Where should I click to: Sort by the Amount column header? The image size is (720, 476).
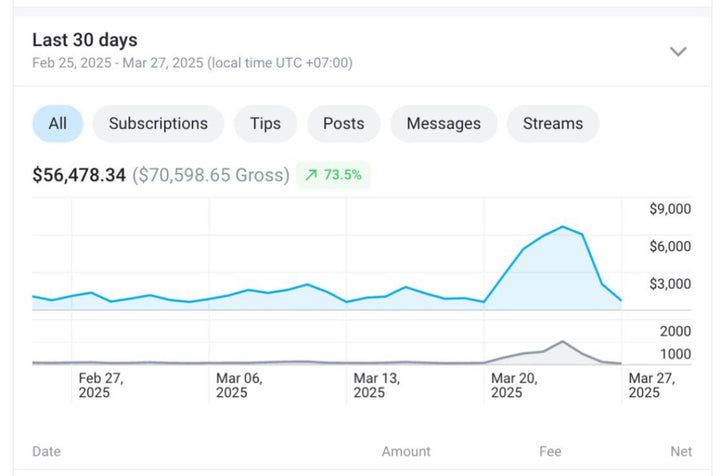coord(406,452)
